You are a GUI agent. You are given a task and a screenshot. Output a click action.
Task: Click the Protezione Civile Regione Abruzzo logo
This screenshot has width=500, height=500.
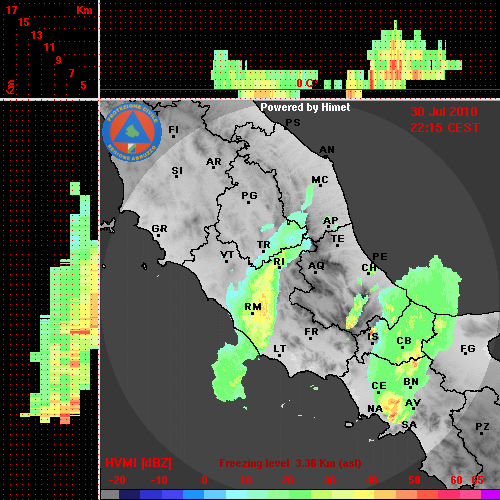pos(132,133)
